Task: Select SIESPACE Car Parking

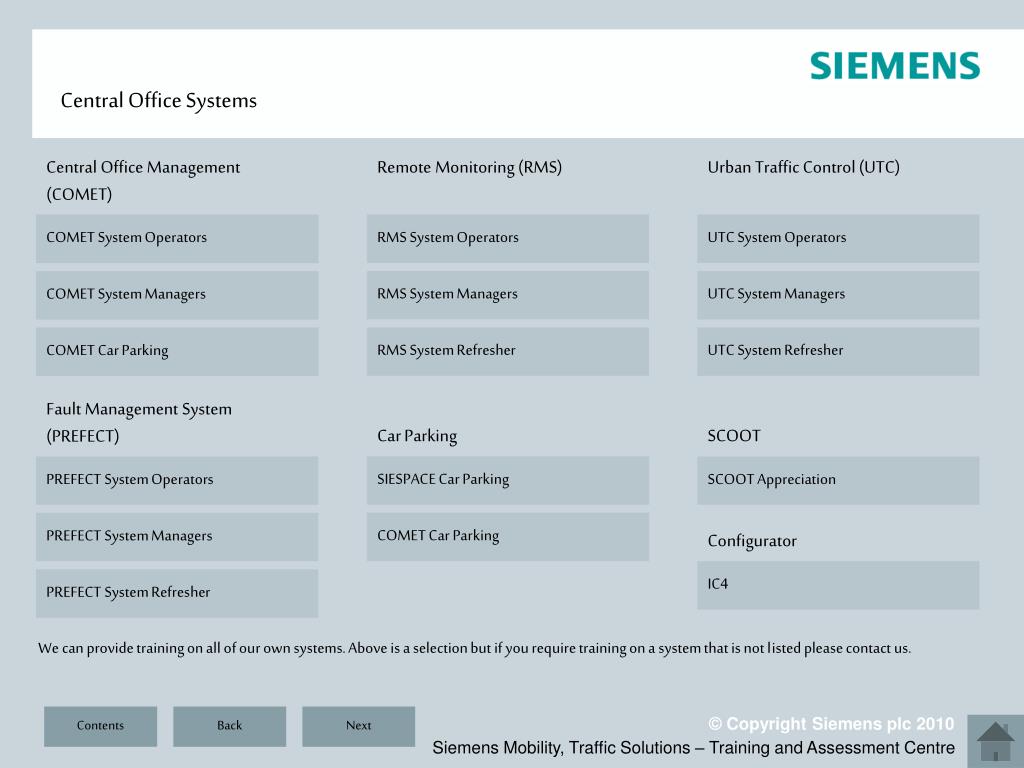Action: pyautogui.click(x=507, y=480)
